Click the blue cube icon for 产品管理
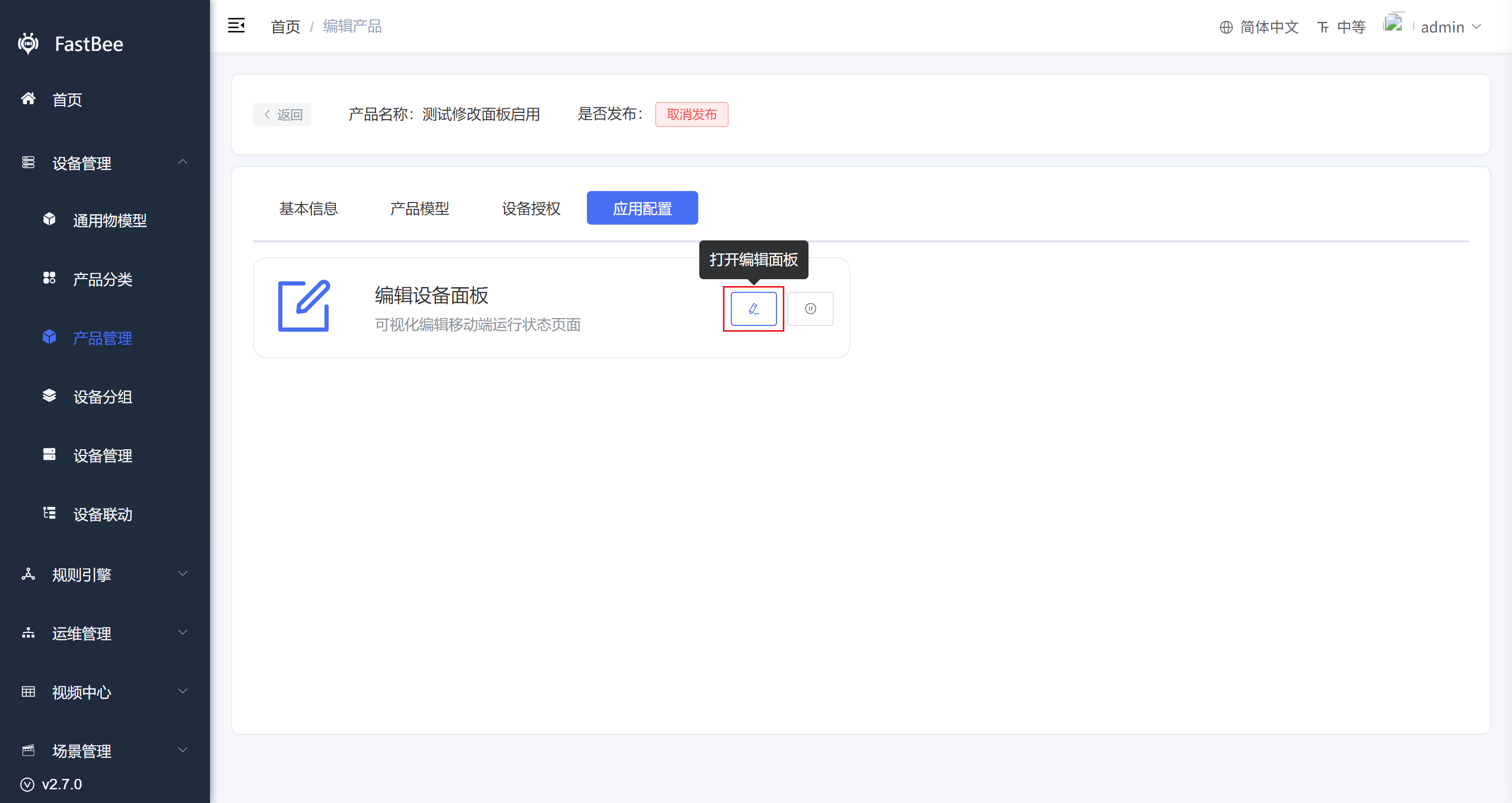Screen dimensions: 1512x803 click(49, 337)
